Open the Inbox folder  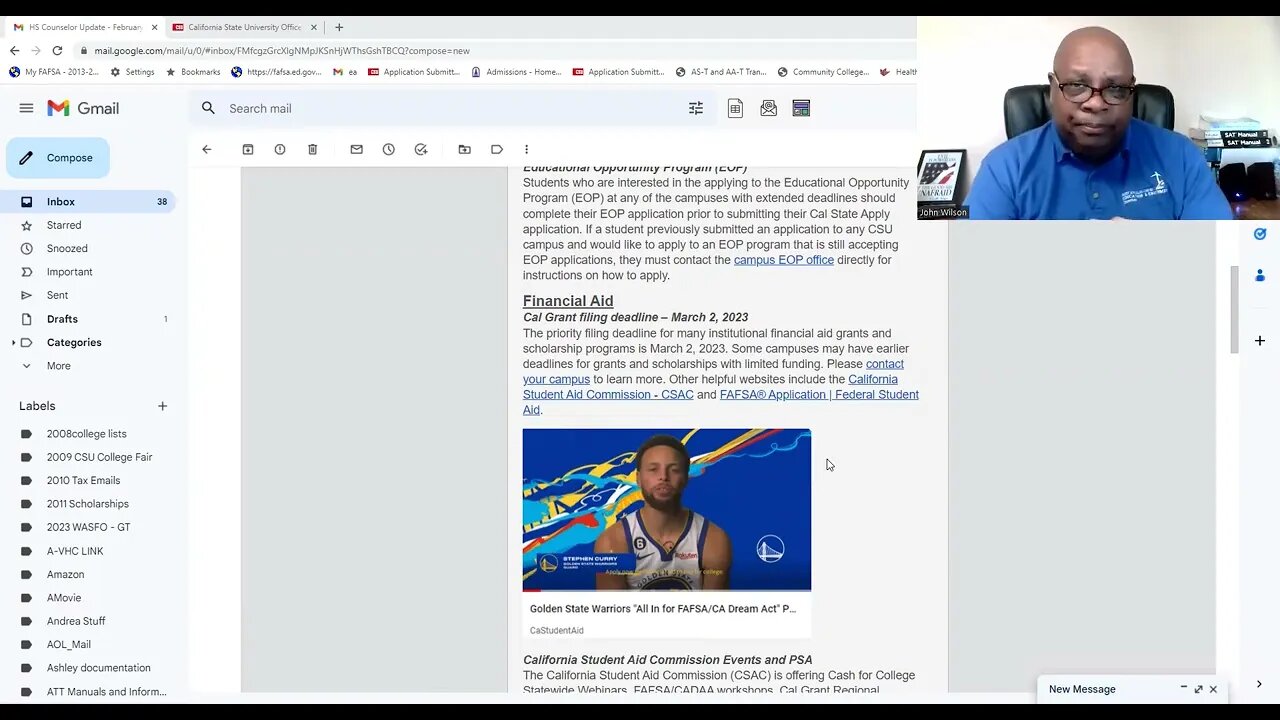(x=89, y=202)
